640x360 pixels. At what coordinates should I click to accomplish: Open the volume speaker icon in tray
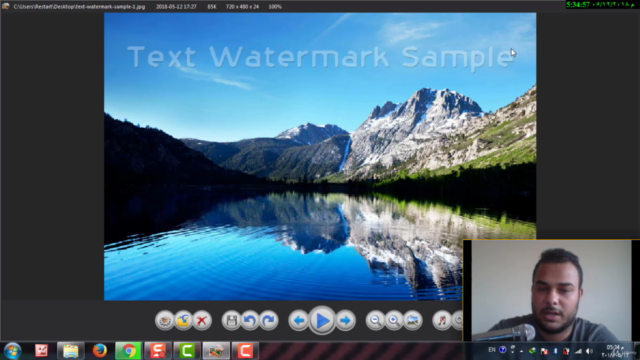(x=589, y=351)
